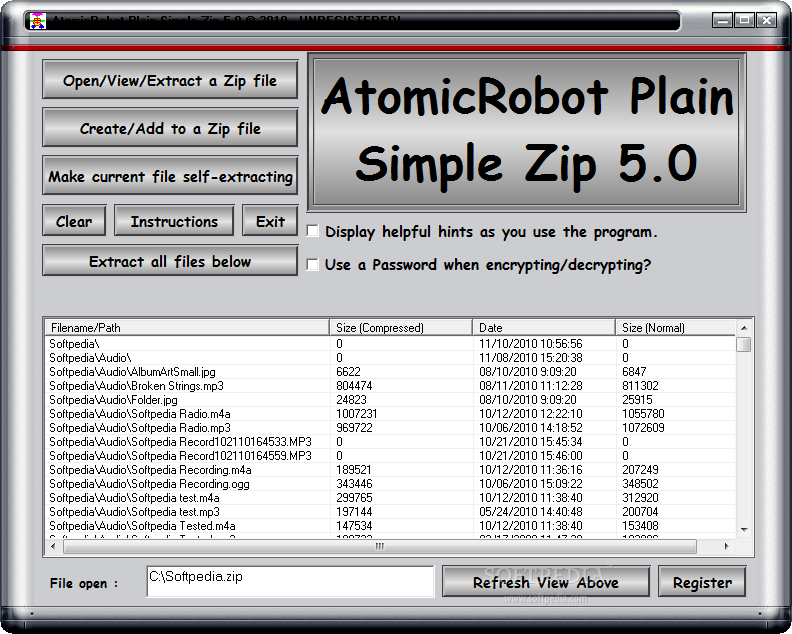Make current file self-extracting
Viewport: 792px width, 634px height.
(x=170, y=176)
